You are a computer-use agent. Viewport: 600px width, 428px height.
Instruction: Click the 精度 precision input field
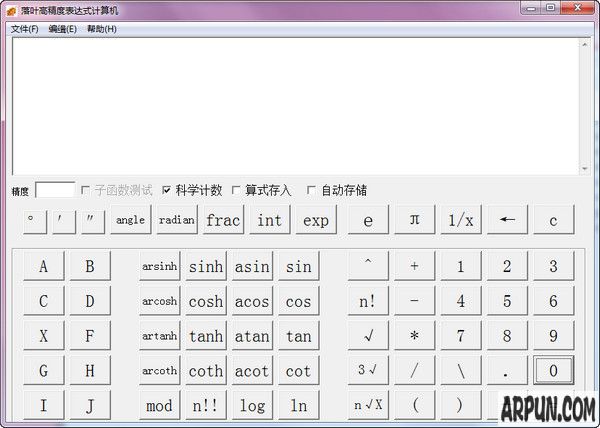(55, 190)
